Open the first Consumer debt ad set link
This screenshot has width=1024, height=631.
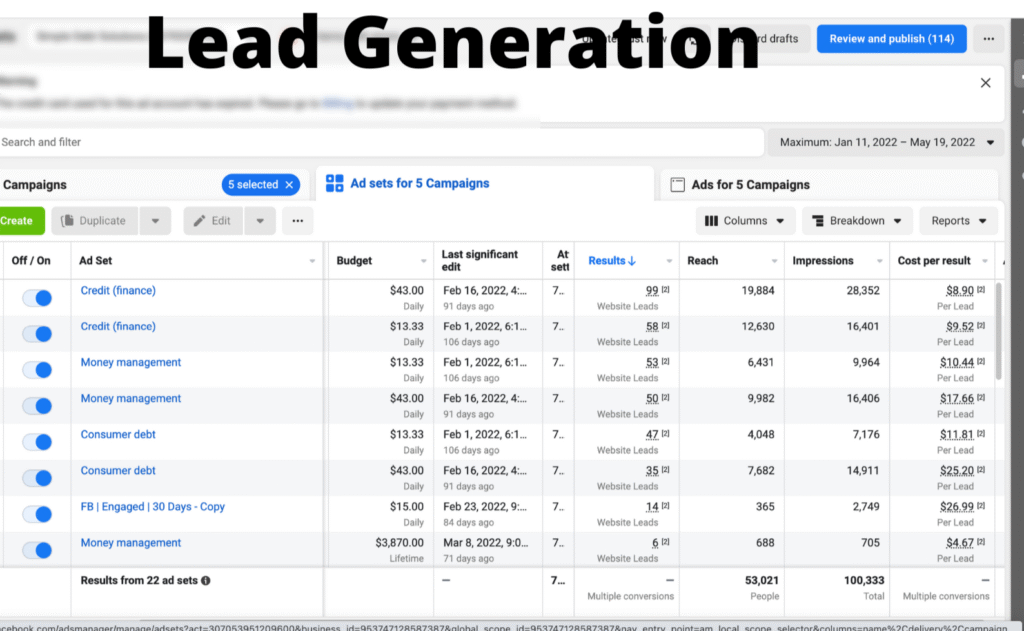(x=118, y=435)
